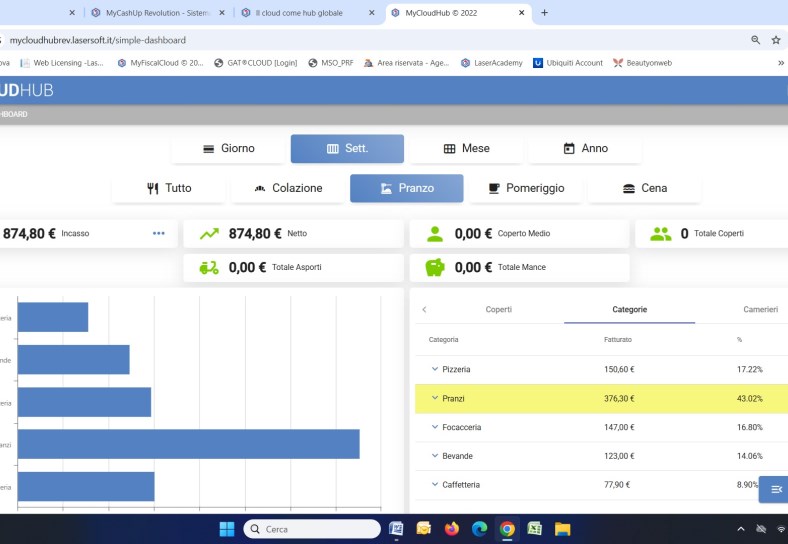Expand the highlighted Pranzi category row
788x544 pixels.
click(x=435, y=398)
